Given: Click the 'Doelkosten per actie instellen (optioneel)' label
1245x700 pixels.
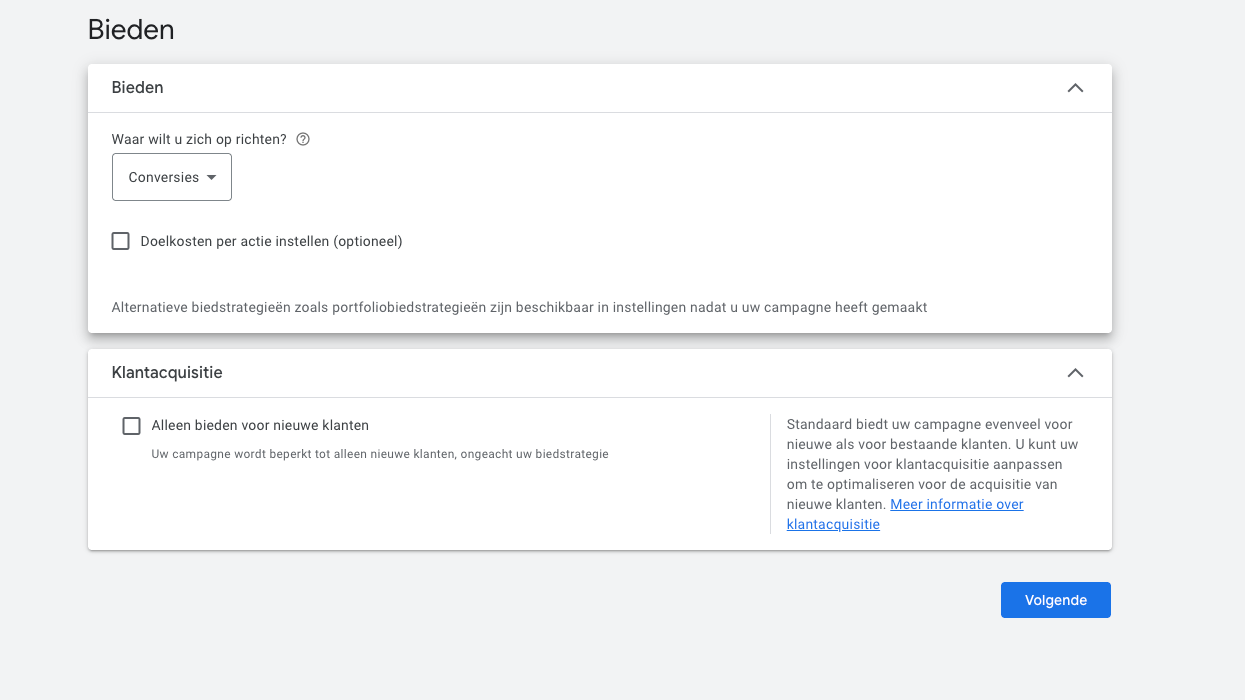Looking at the screenshot, I should coord(271,241).
